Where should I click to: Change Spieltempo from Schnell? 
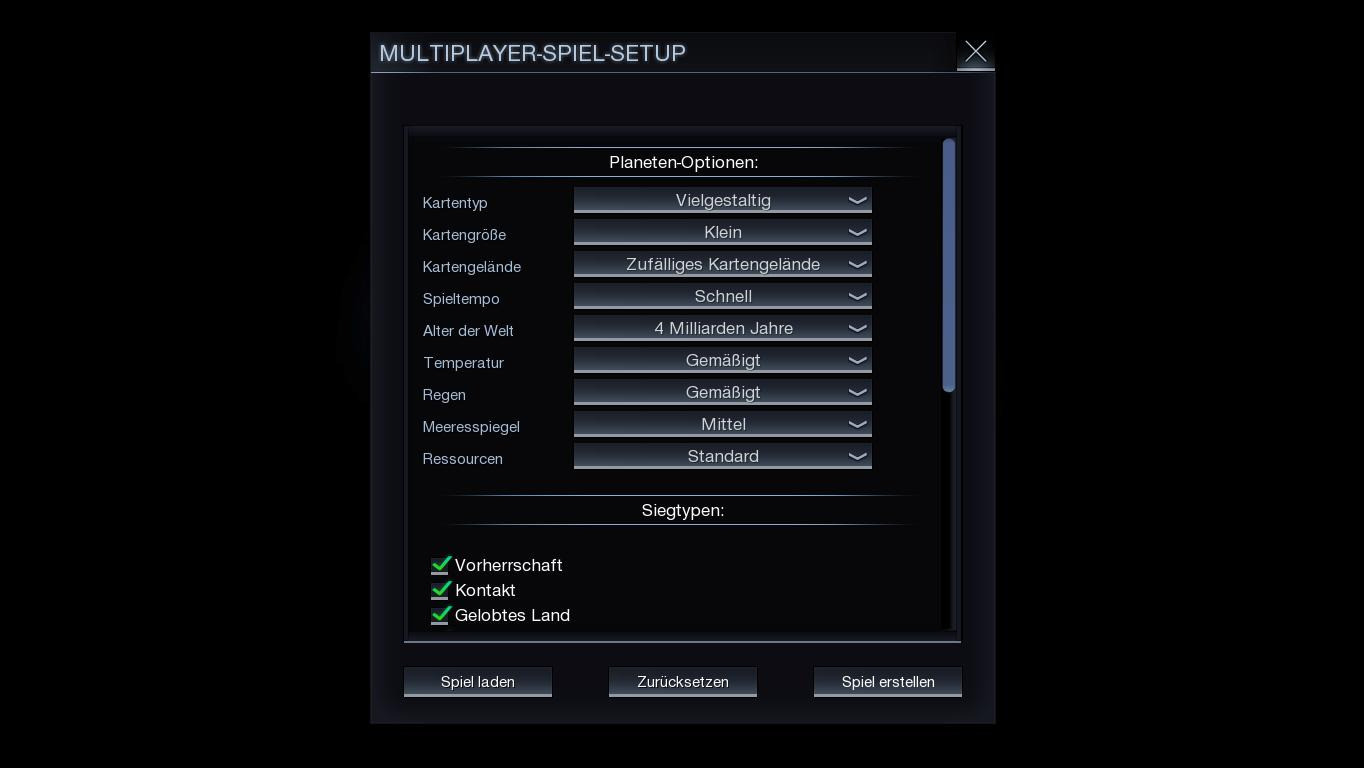click(723, 296)
